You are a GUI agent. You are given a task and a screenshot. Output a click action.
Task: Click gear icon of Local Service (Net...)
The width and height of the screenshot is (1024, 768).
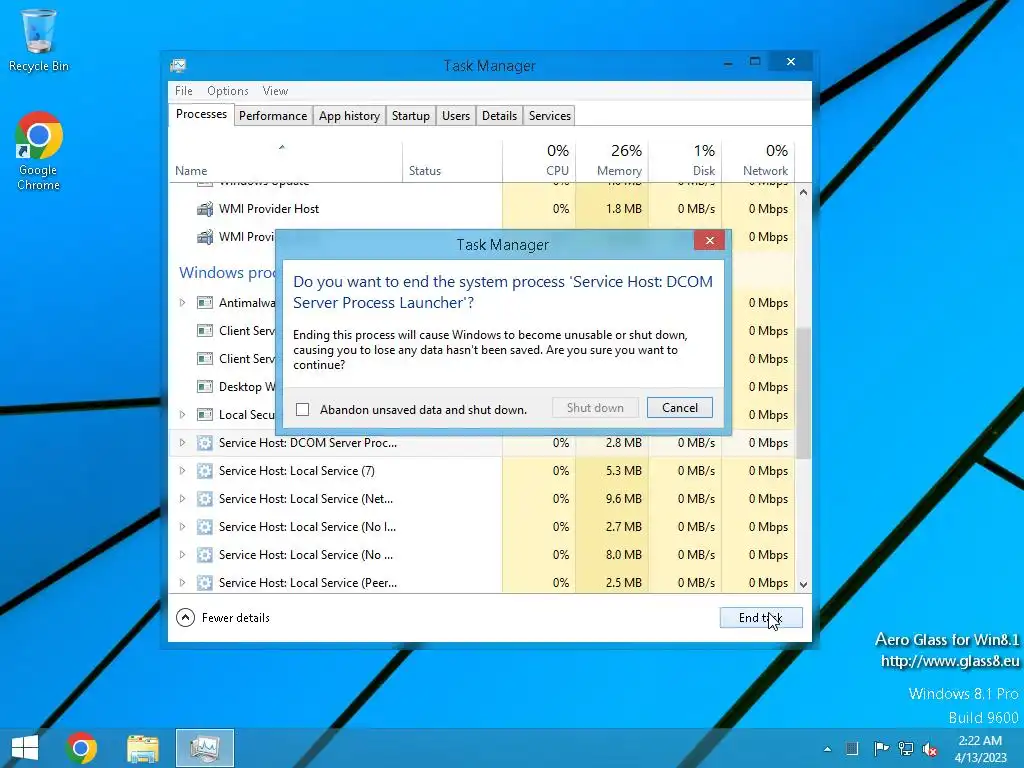tap(205, 499)
